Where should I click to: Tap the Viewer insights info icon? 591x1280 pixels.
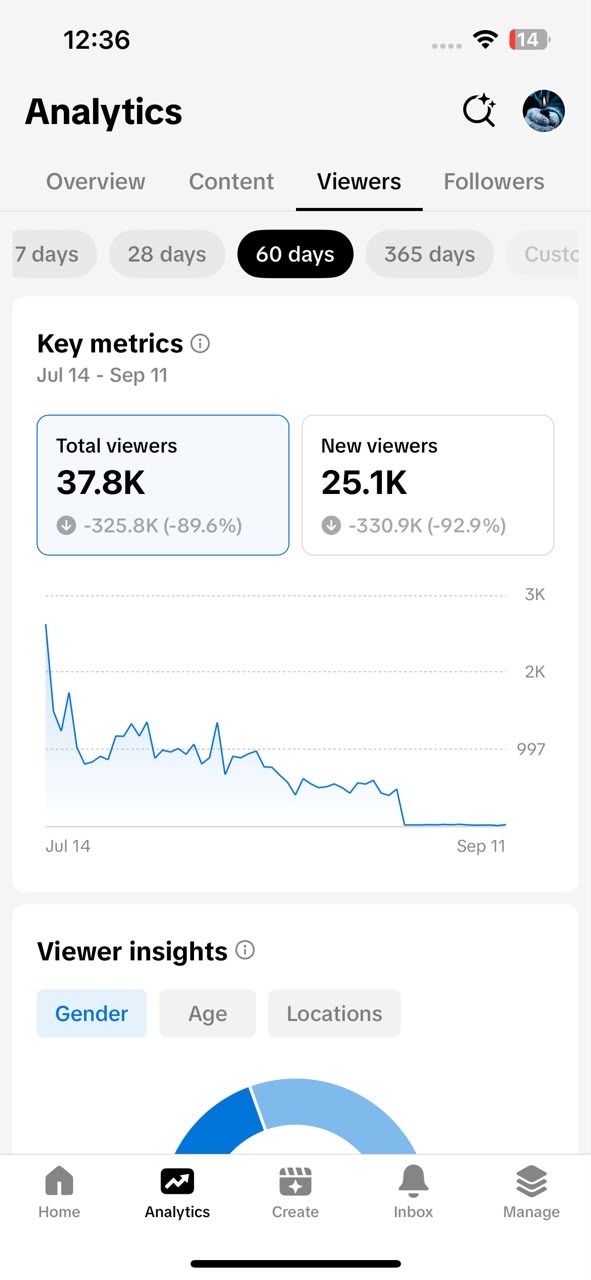245,950
